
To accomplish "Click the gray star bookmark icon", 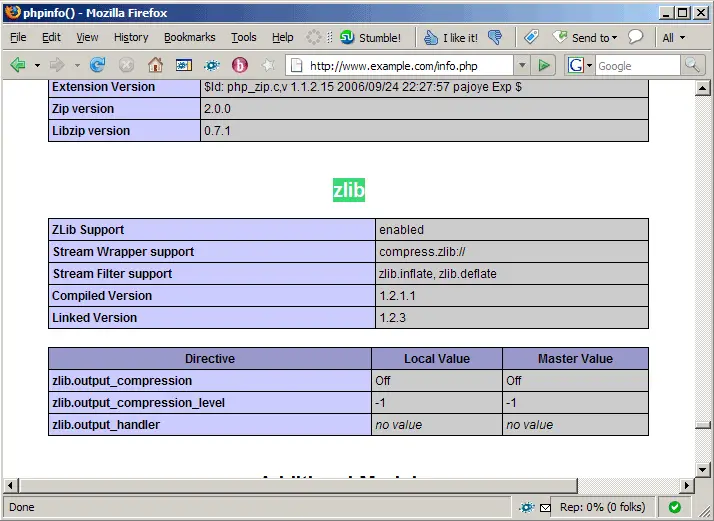I will (x=268, y=65).
